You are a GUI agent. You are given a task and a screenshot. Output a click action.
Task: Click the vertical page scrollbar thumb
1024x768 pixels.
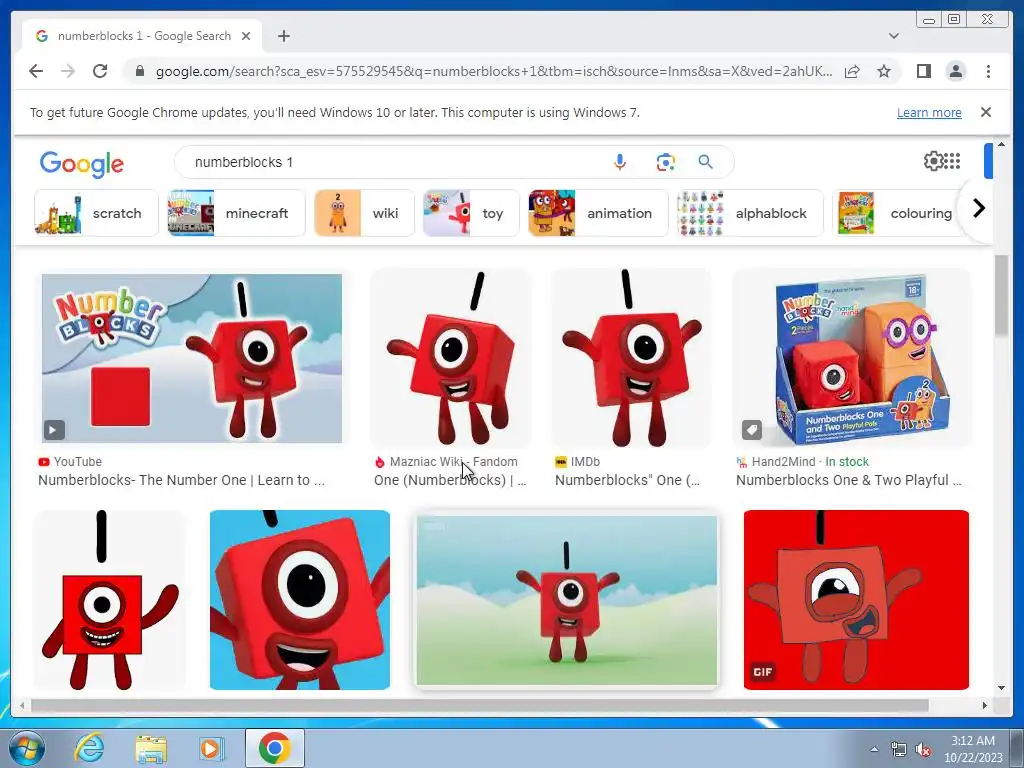point(1001,296)
